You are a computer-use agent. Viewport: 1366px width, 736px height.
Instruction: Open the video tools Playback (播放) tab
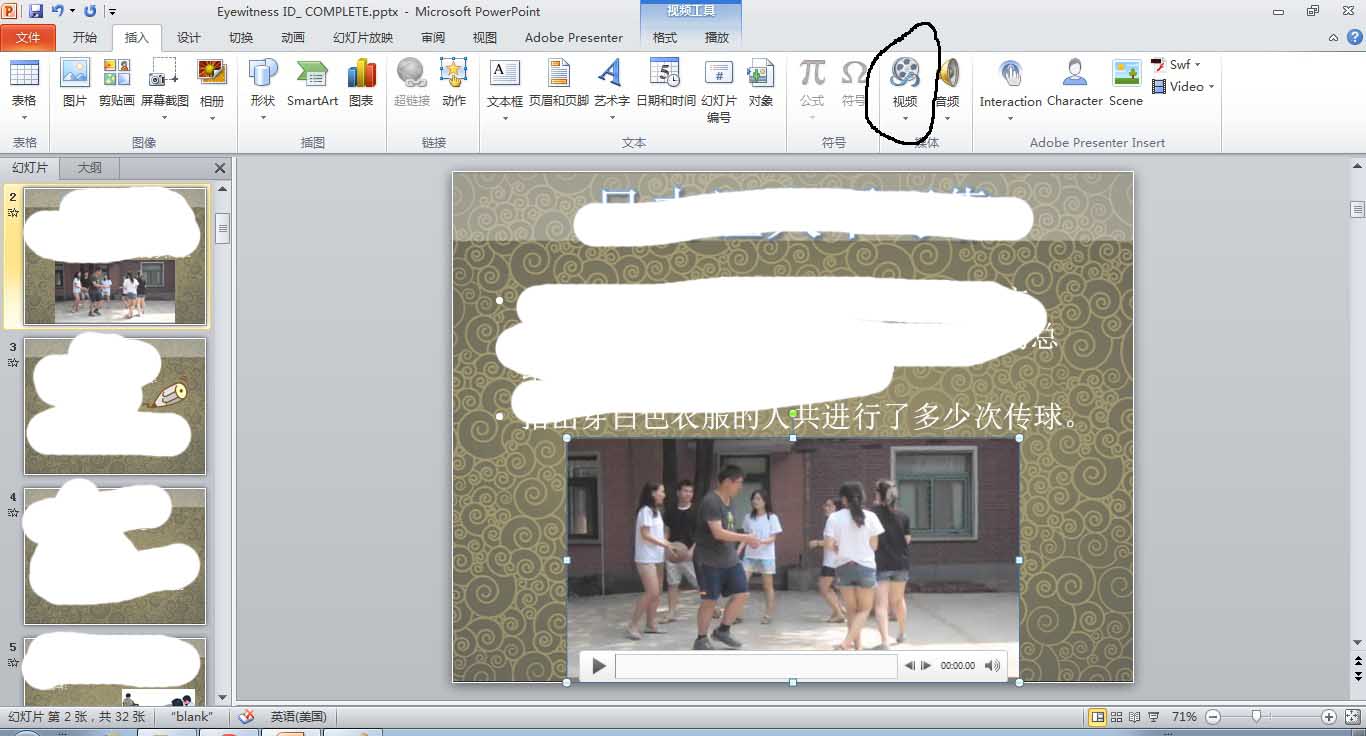(x=717, y=38)
